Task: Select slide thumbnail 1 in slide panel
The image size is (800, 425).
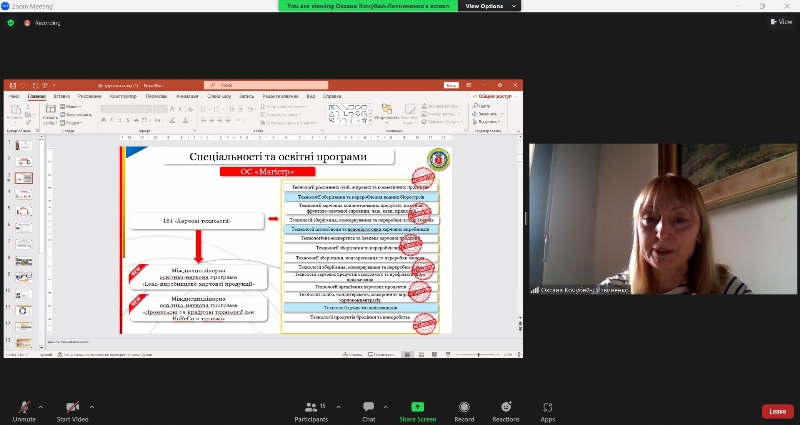Action: (x=24, y=145)
